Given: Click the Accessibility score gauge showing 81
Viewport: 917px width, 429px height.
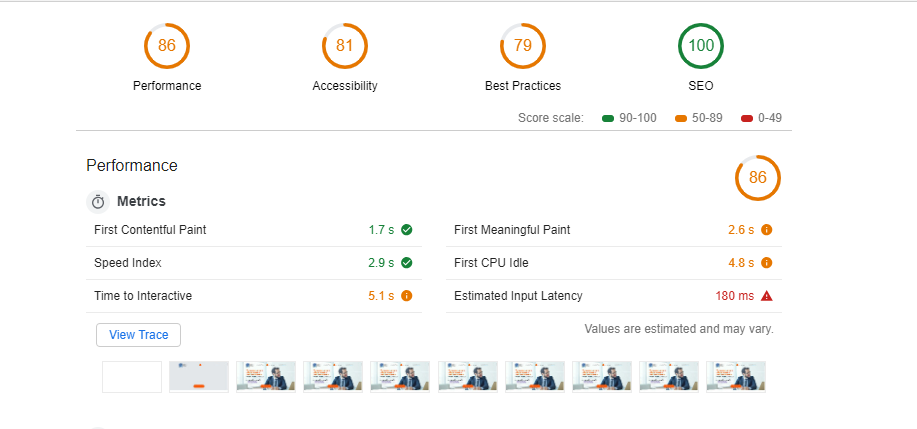Looking at the screenshot, I should [345, 46].
